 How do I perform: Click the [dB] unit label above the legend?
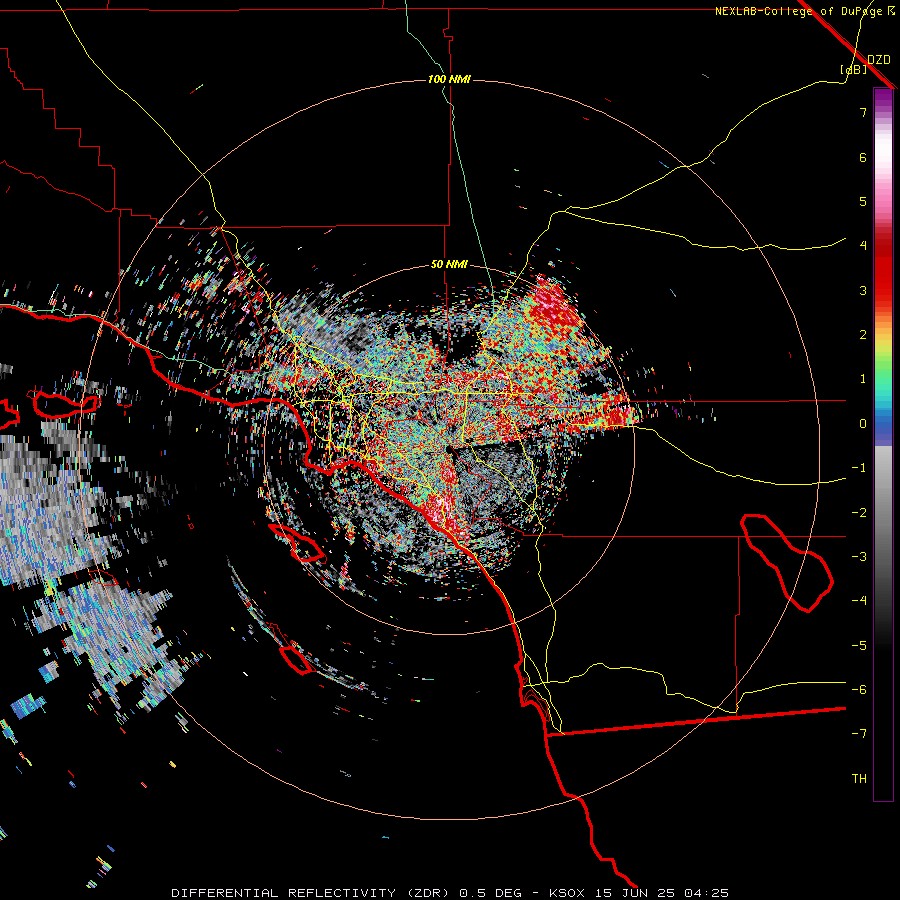(854, 69)
